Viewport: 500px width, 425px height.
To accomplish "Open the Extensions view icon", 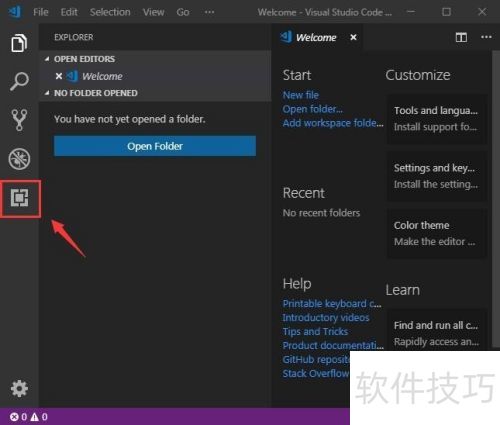I will point(19,198).
